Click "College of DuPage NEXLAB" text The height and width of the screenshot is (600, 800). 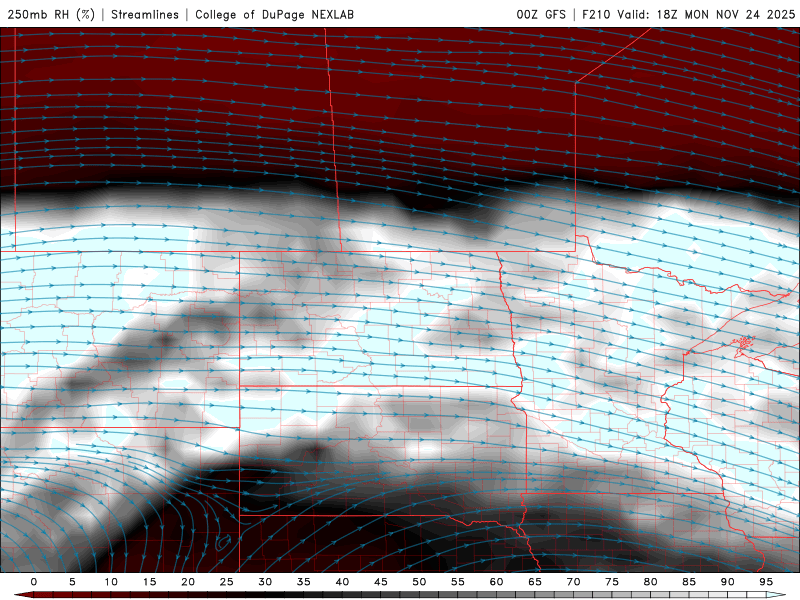pos(274,14)
